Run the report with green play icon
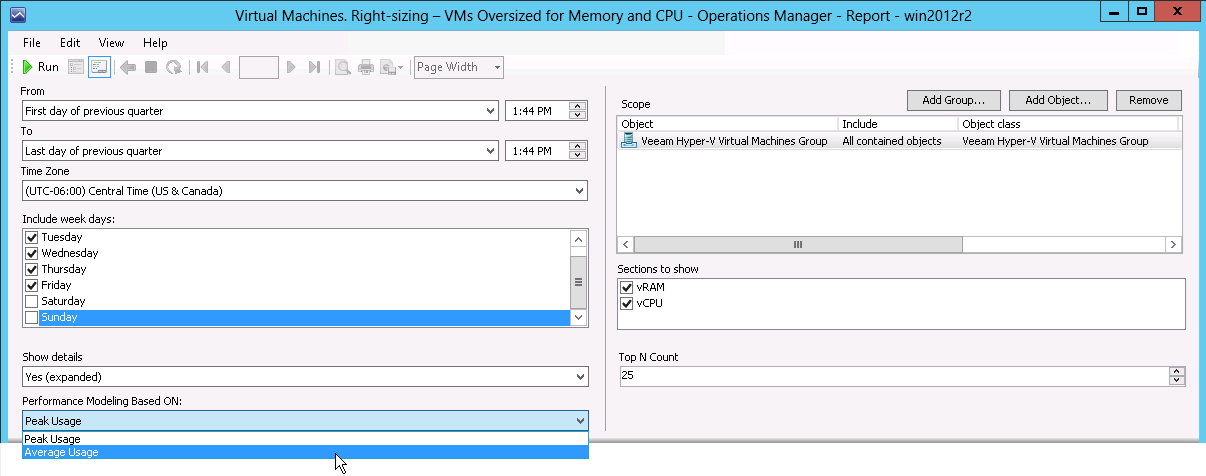Image resolution: width=1206 pixels, height=476 pixels. (x=40, y=67)
